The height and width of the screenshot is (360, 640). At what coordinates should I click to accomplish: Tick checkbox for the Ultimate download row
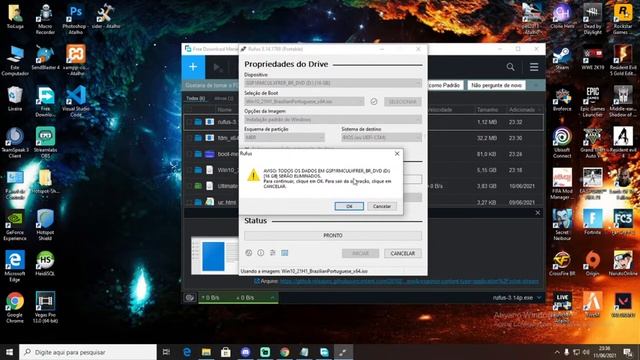click(189, 186)
